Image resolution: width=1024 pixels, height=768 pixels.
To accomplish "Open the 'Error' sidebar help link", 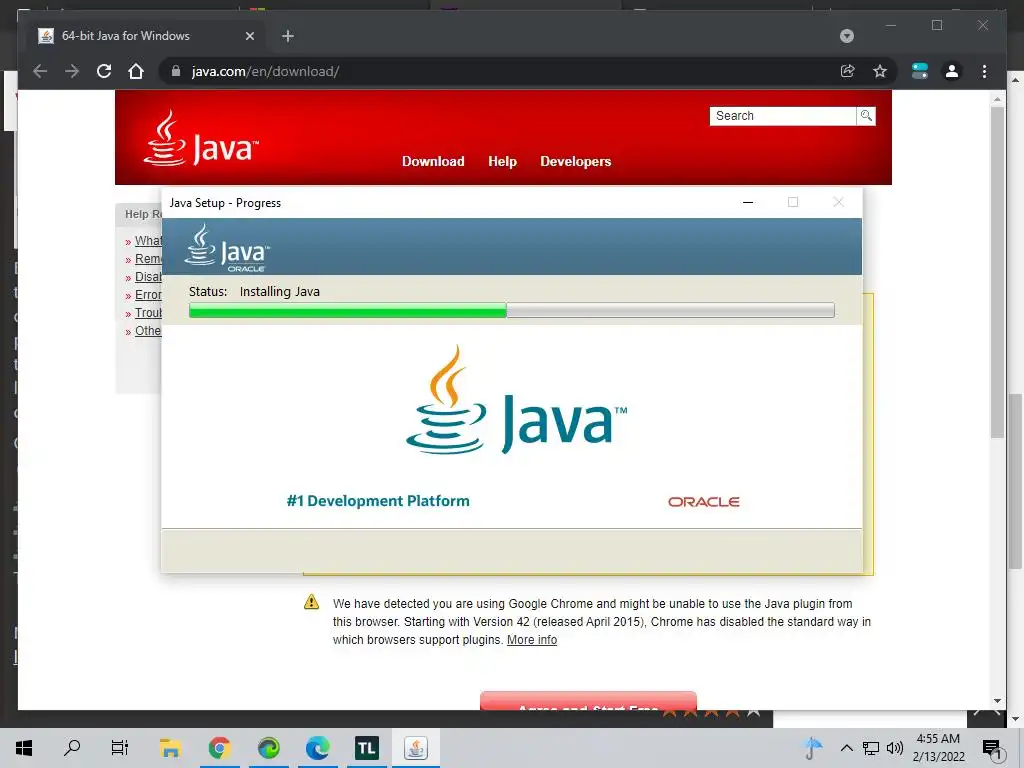I will (x=148, y=295).
